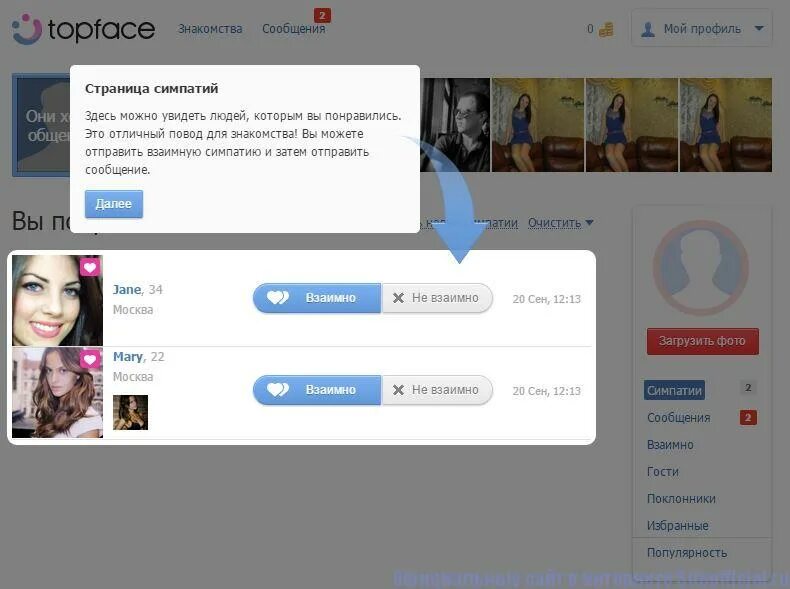The width and height of the screenshot is (790, 589).
Task: Open the black-and-white man photo in the strip
Action: [454, 125]
